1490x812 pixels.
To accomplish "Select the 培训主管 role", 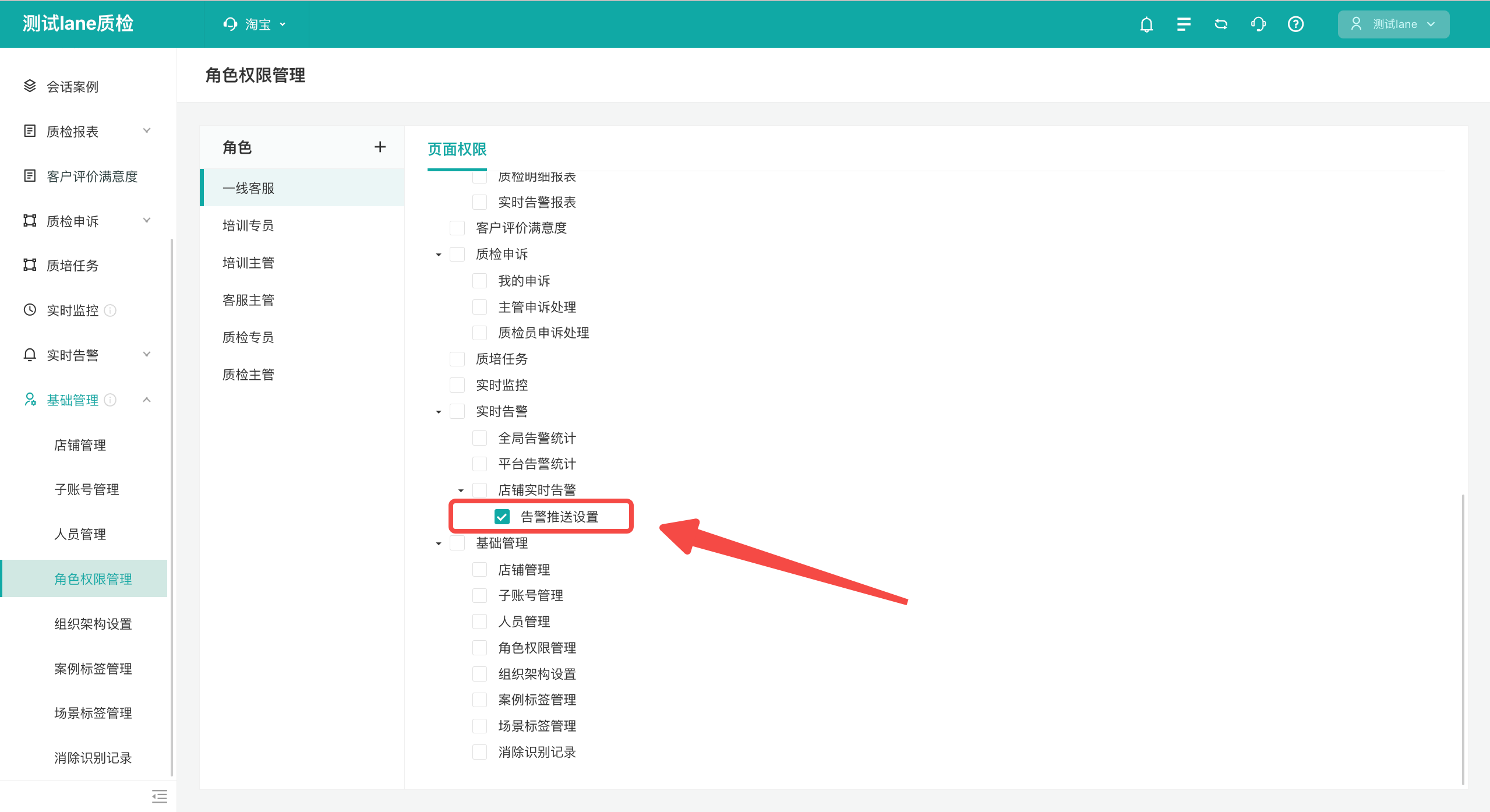I will coord(302,263).
